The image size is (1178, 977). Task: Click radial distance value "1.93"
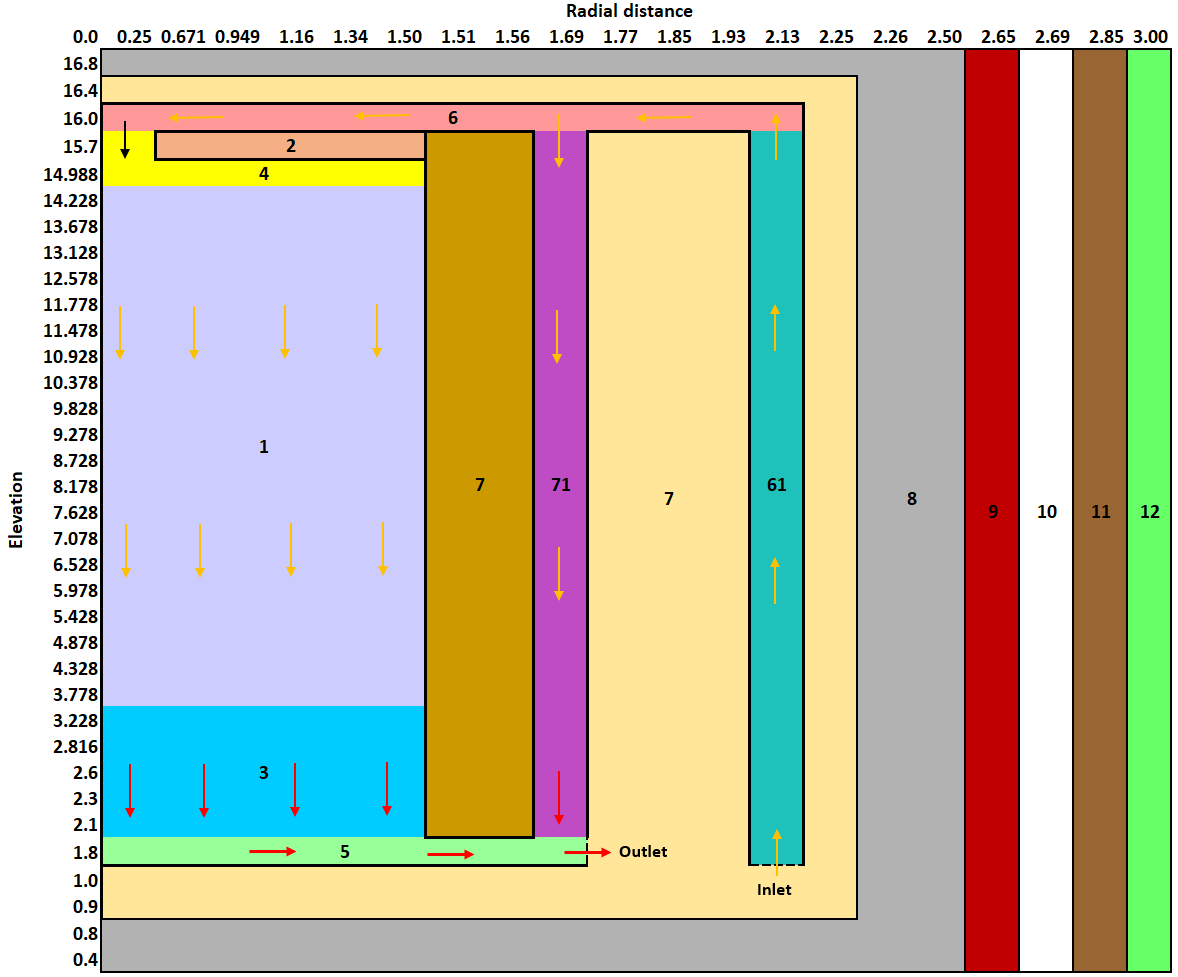point(729,37)
